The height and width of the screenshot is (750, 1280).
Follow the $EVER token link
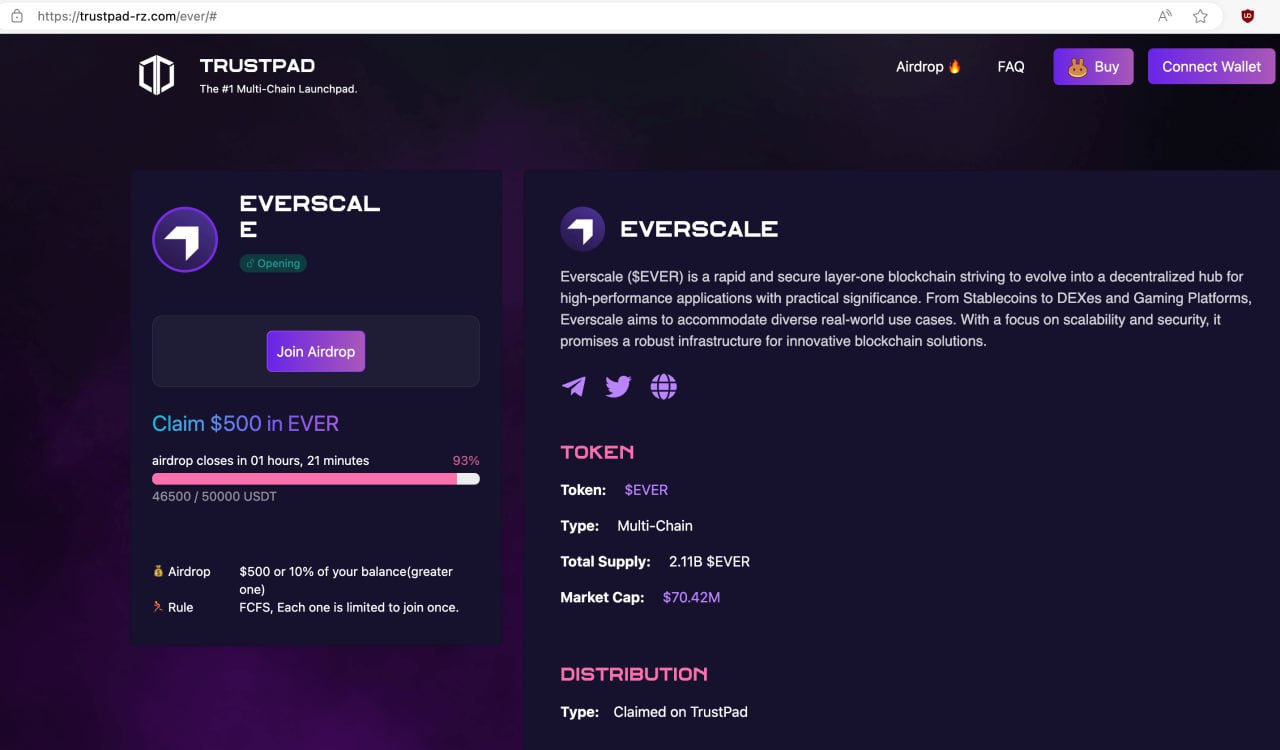click(x=646, y=490)
